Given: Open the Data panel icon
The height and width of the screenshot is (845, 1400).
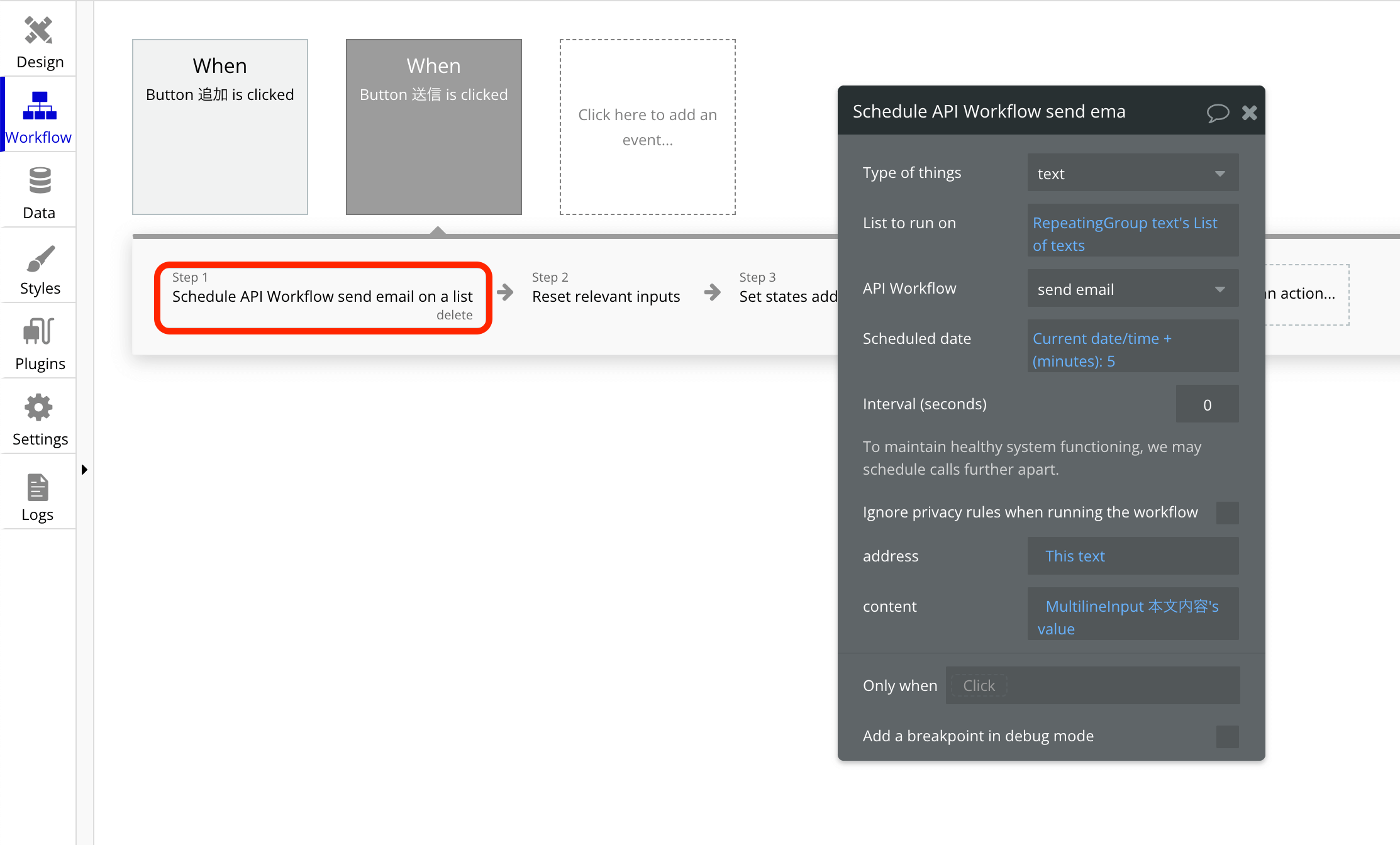Looking at the screenshot, I should pyautogui.click(x=38, y=189).
